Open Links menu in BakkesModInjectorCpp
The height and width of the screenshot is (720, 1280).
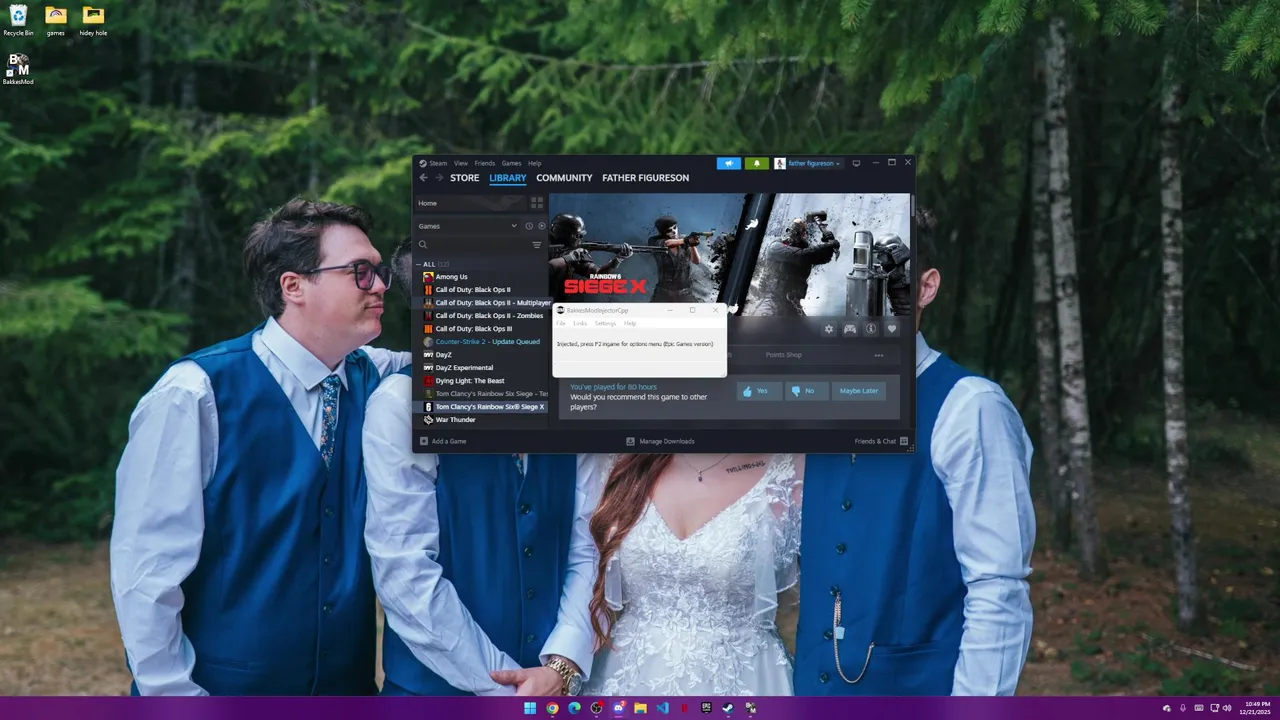580,323
